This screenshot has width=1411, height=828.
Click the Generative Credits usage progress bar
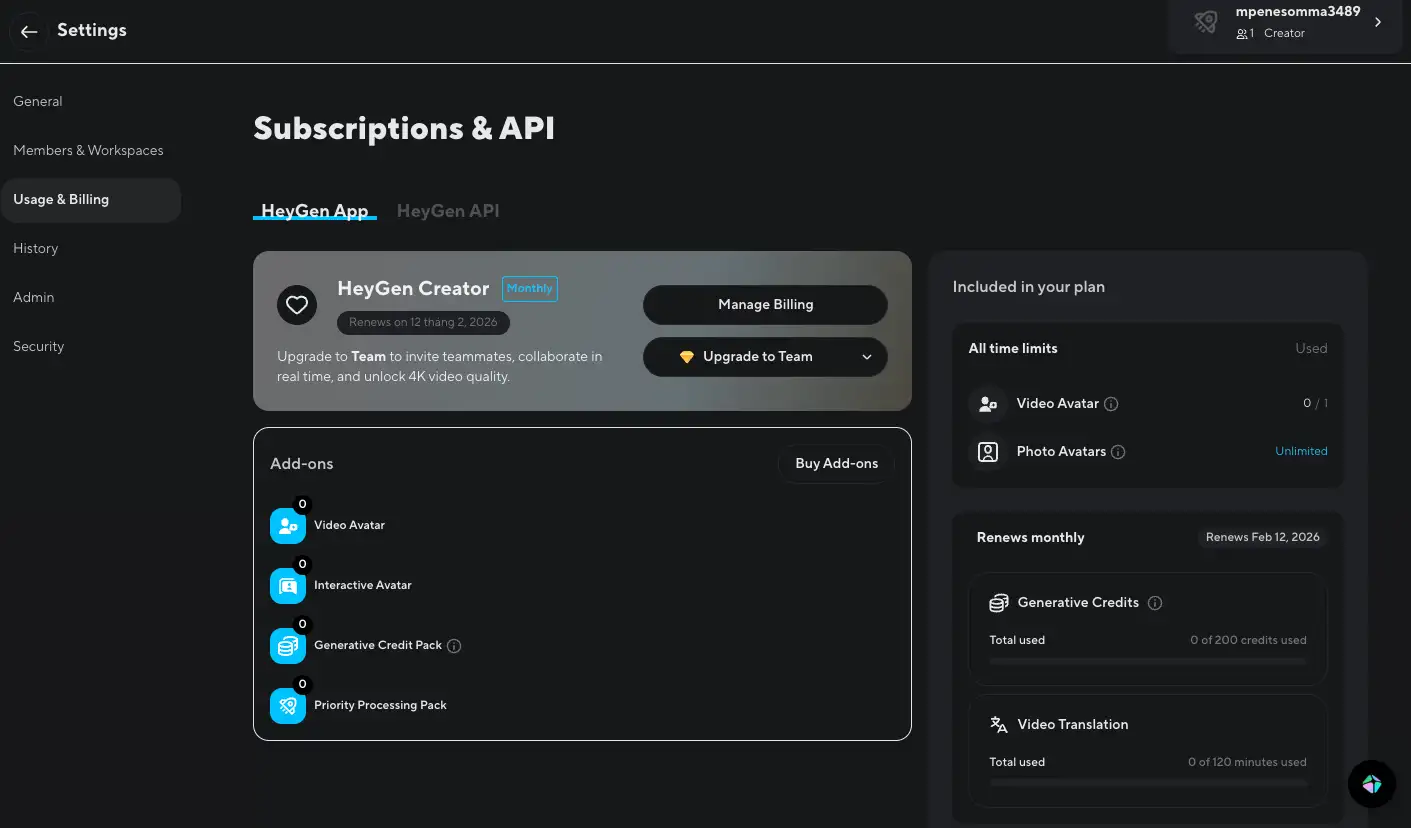[1147, 661]
